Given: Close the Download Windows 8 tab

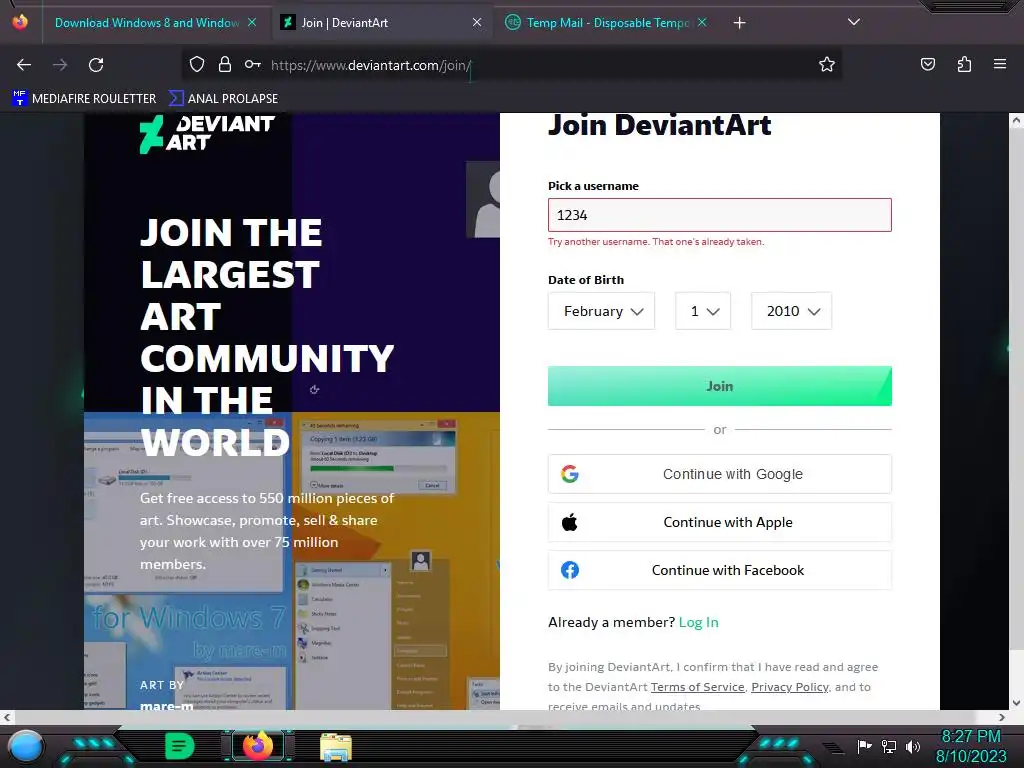Looking at the screenshot, I should click(x=252, y=22).
